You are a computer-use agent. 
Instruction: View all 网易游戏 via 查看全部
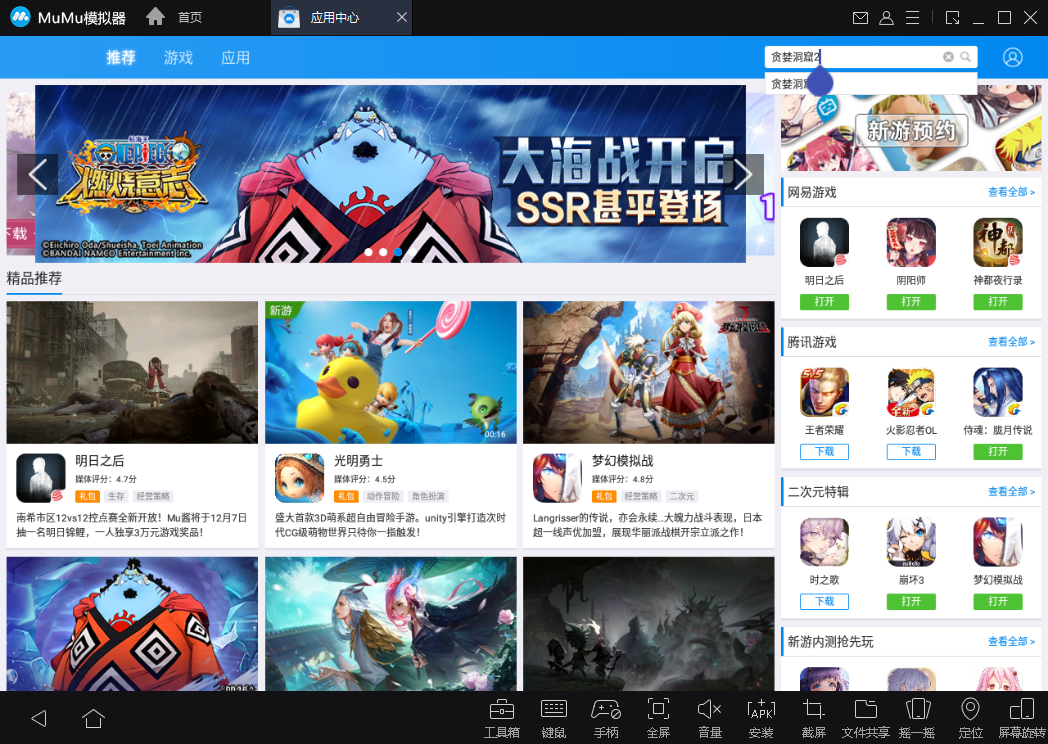coord(1011,193)
